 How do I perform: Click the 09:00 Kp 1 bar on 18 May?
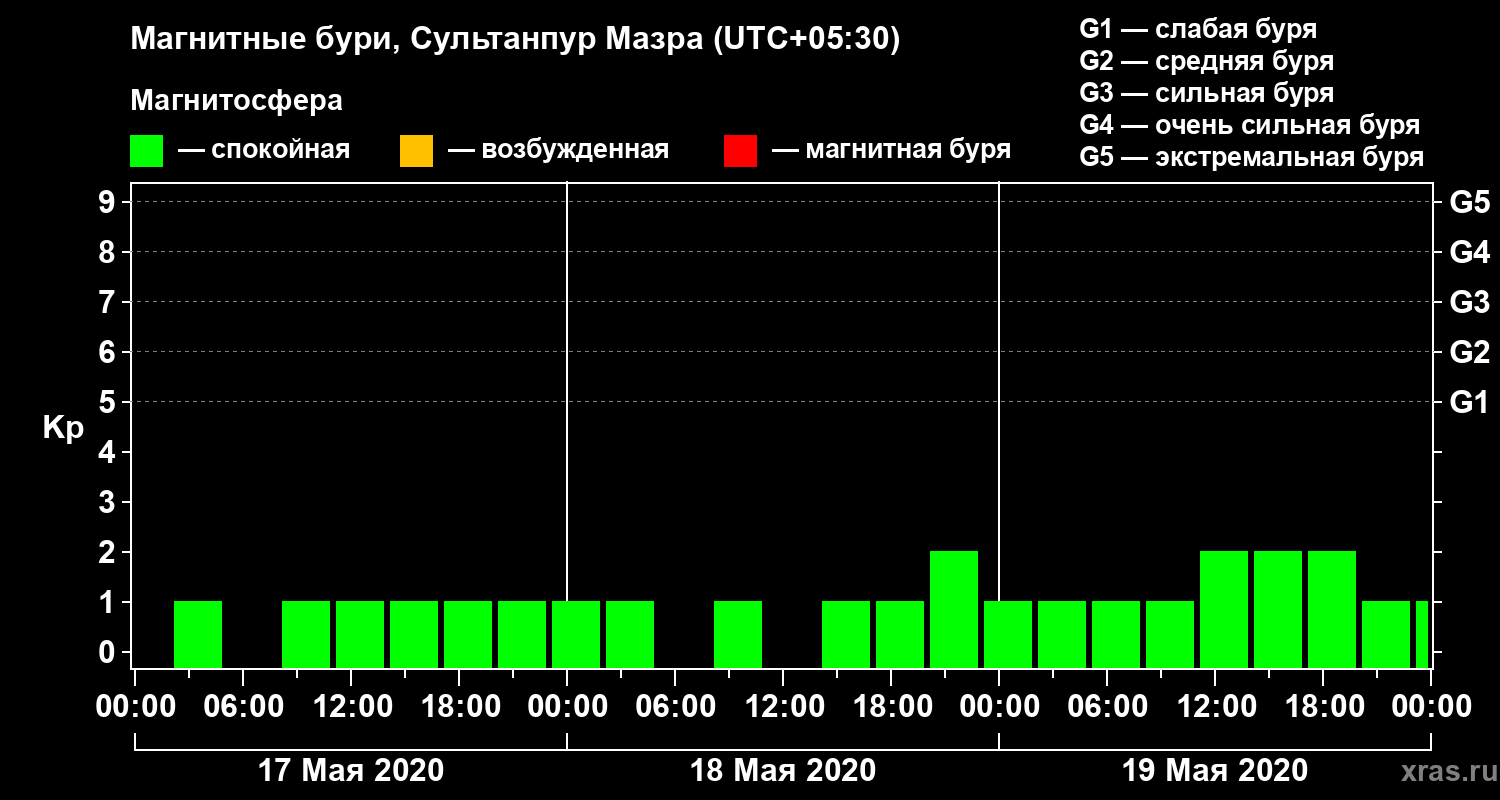(738, 634)
